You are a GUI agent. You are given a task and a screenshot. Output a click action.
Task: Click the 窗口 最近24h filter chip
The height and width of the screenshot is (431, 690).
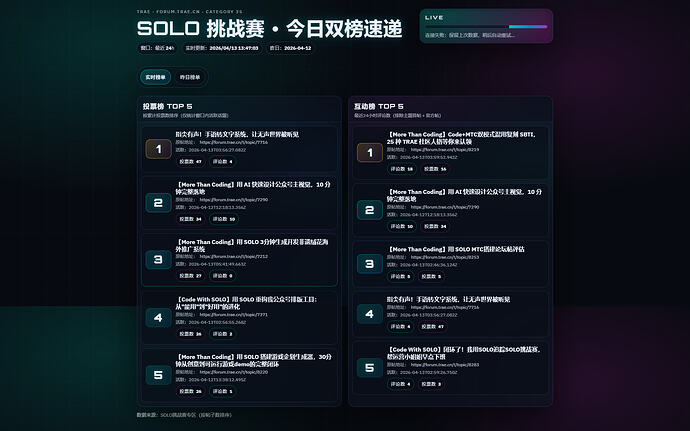coord(157,47)
